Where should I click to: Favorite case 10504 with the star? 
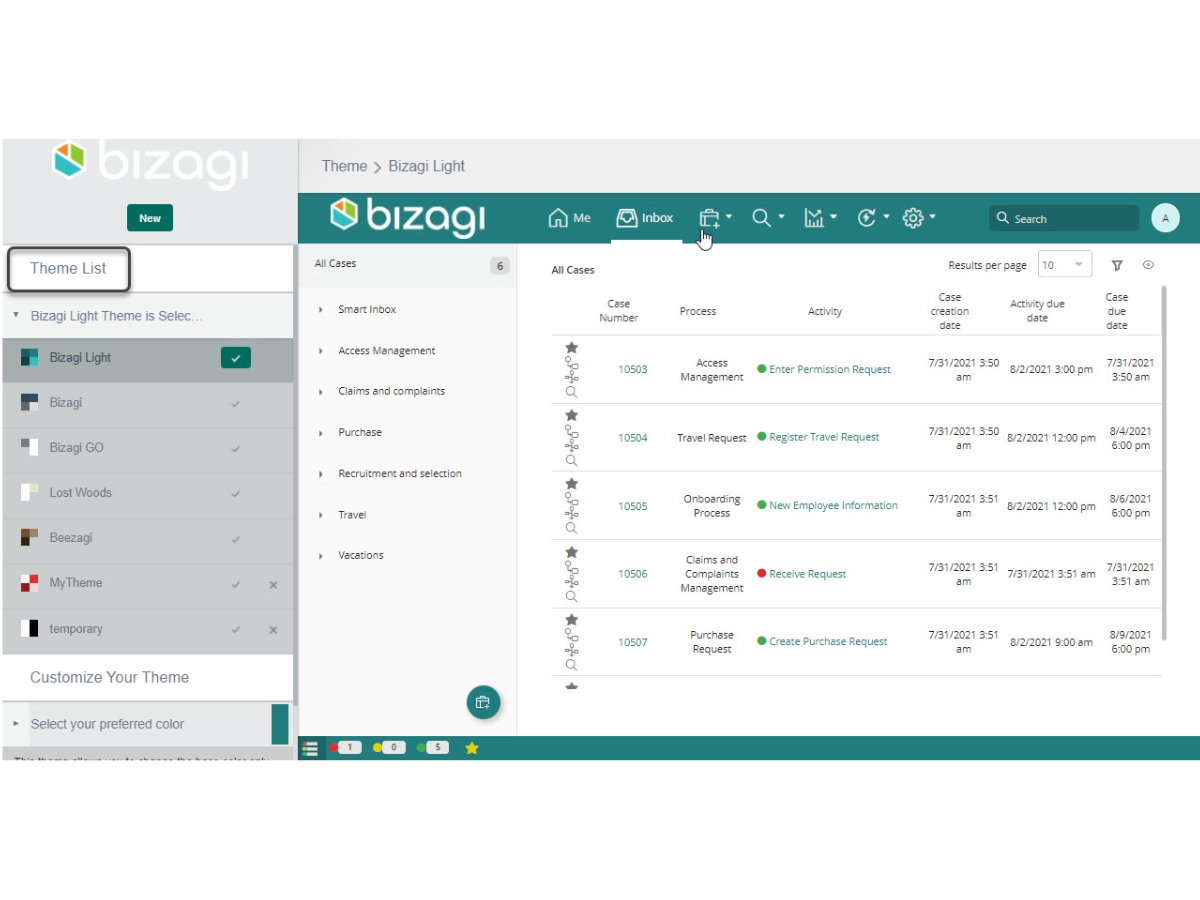[x=572, y=415]
